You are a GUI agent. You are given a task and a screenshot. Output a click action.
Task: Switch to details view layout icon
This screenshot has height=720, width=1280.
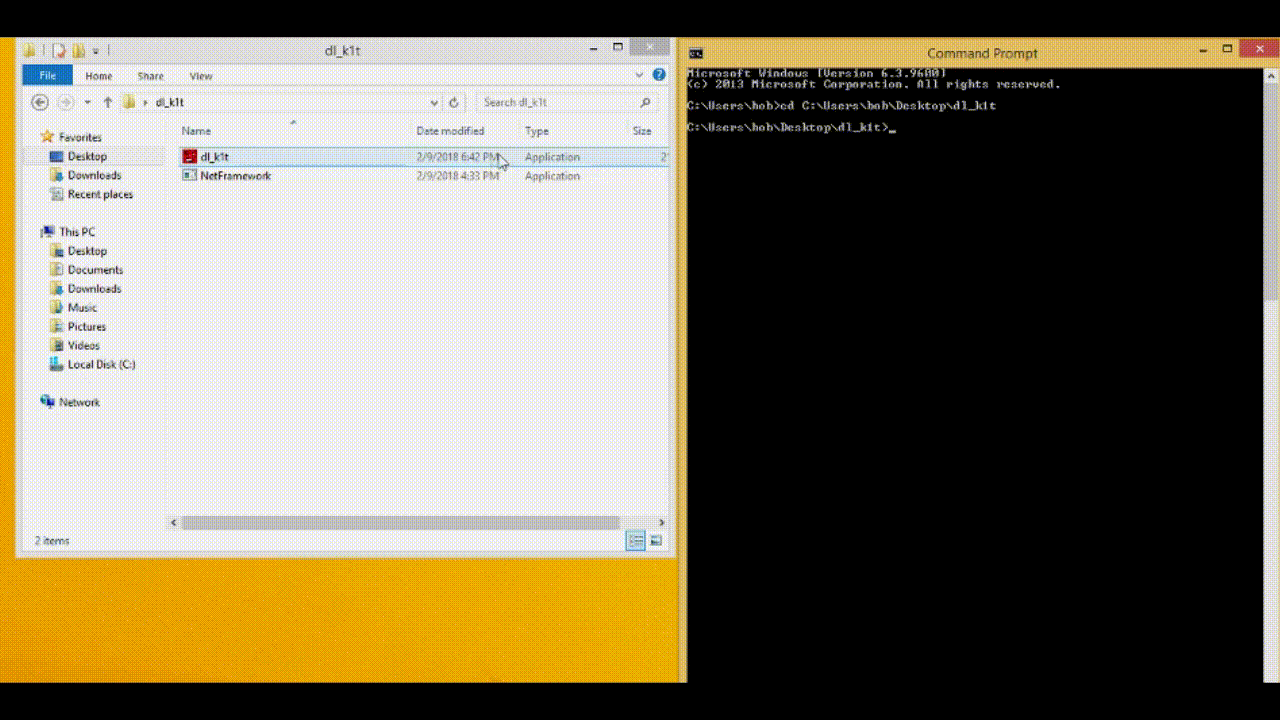point(635,540)
